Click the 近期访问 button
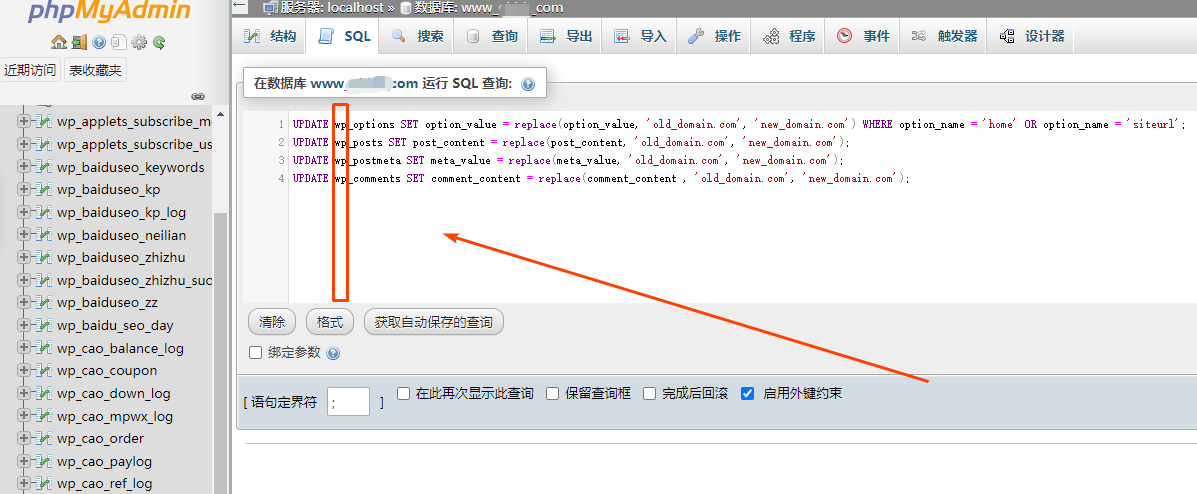Image resolution: width=1197 pixels, height=494 pixels. click(30, 70)
